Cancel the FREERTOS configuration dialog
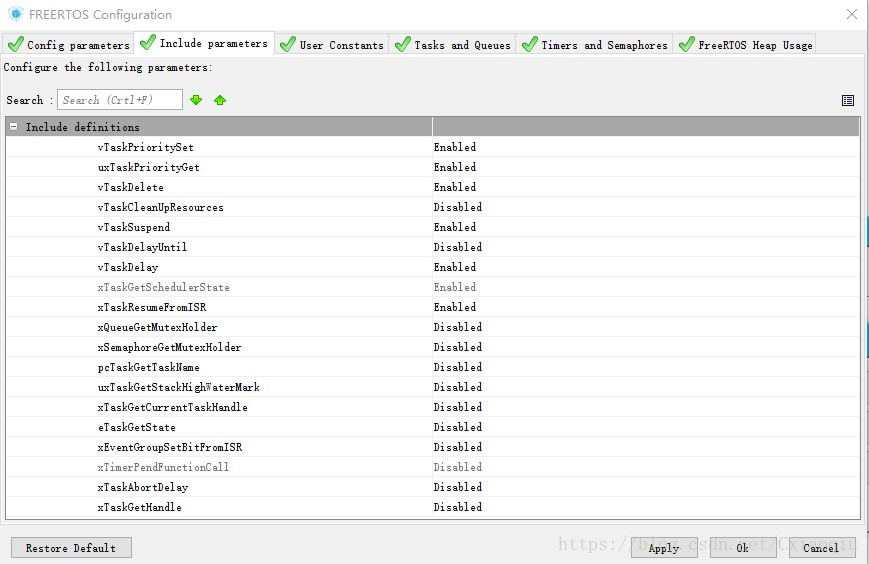This screenshot has width=869, height=564. click(821, 547)
